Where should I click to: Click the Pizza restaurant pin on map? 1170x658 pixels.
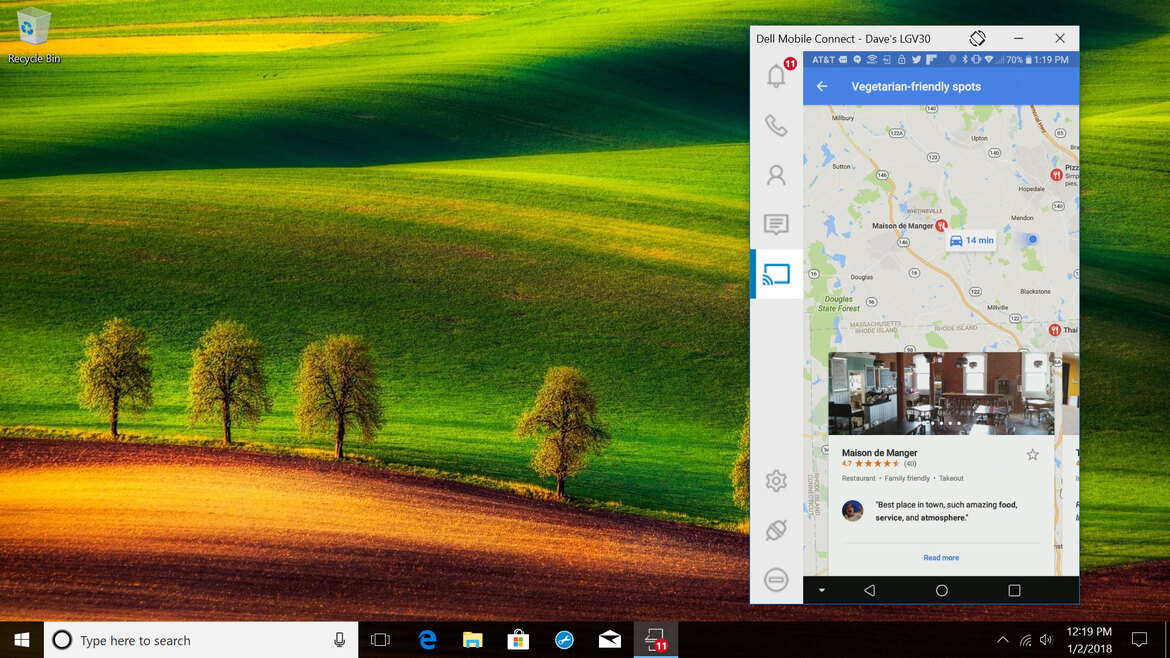(x=1056, y=175)
